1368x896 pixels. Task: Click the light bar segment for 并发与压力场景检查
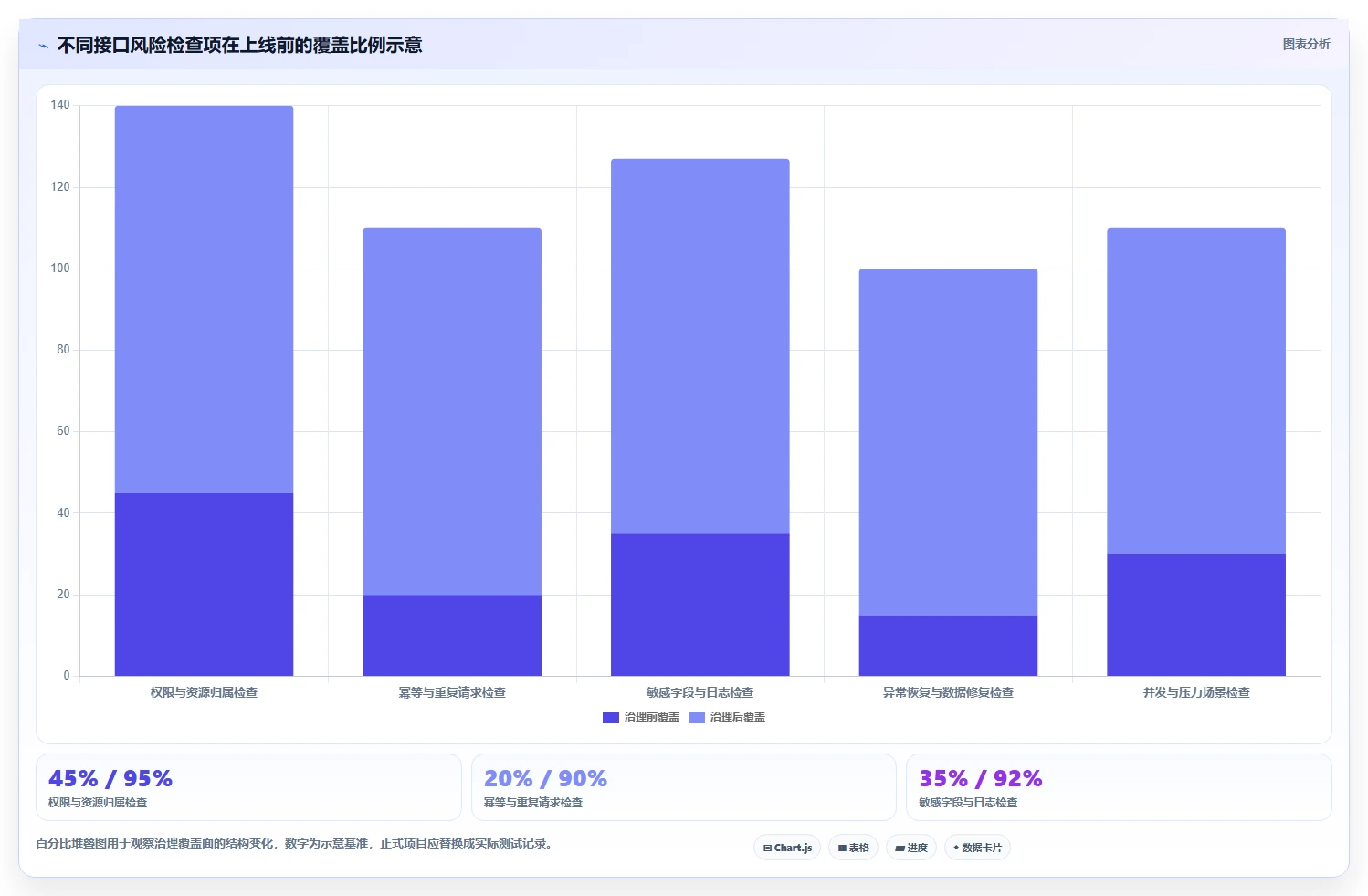[1196, 391]
